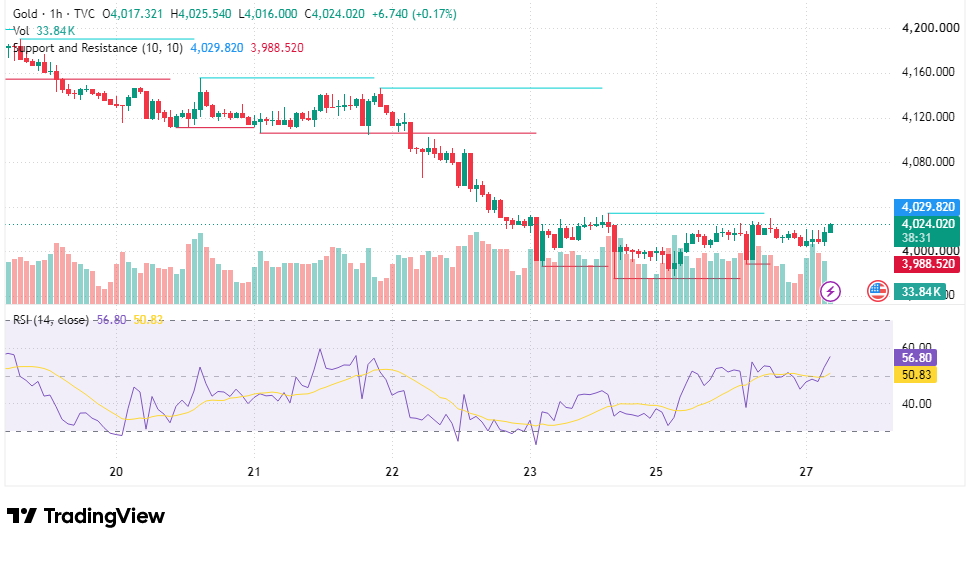Image resolution: width=980 pixels, height=574 pixels.
Task: Click the purple lightning bolt event icon
Action: pos(830,291)
